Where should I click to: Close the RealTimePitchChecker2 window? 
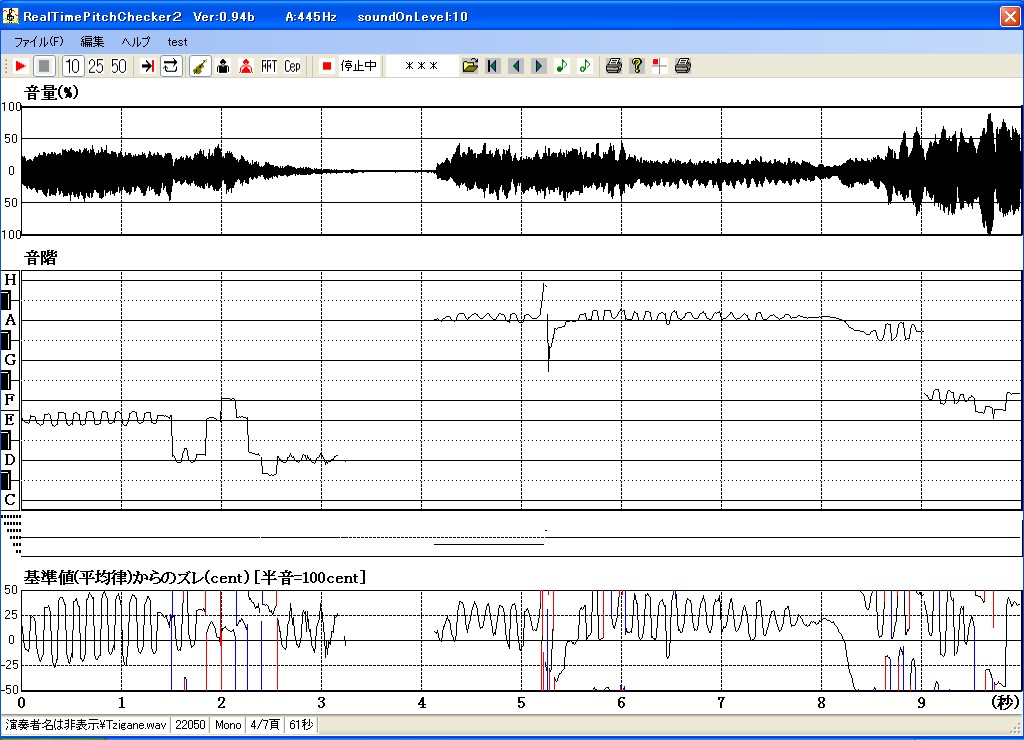[x=1010, y=16]
